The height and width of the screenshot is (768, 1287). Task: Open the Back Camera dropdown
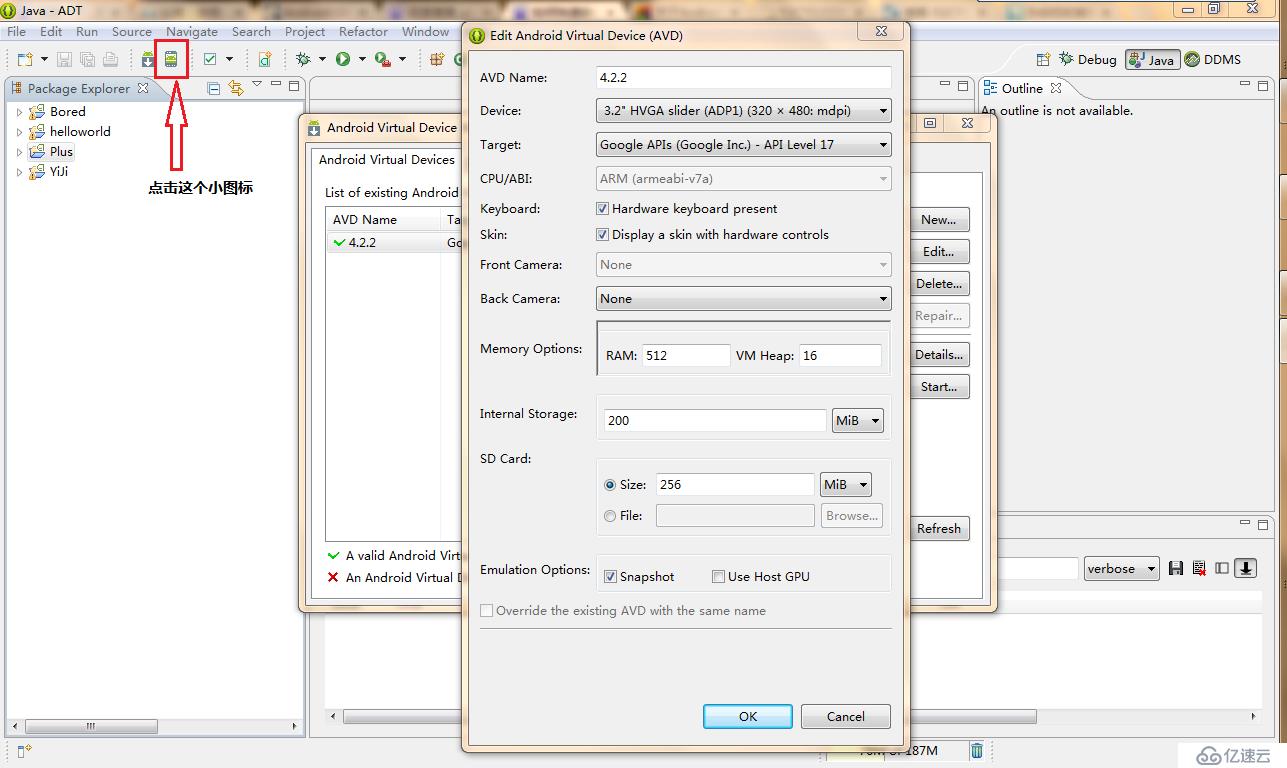tap(743, 299)
